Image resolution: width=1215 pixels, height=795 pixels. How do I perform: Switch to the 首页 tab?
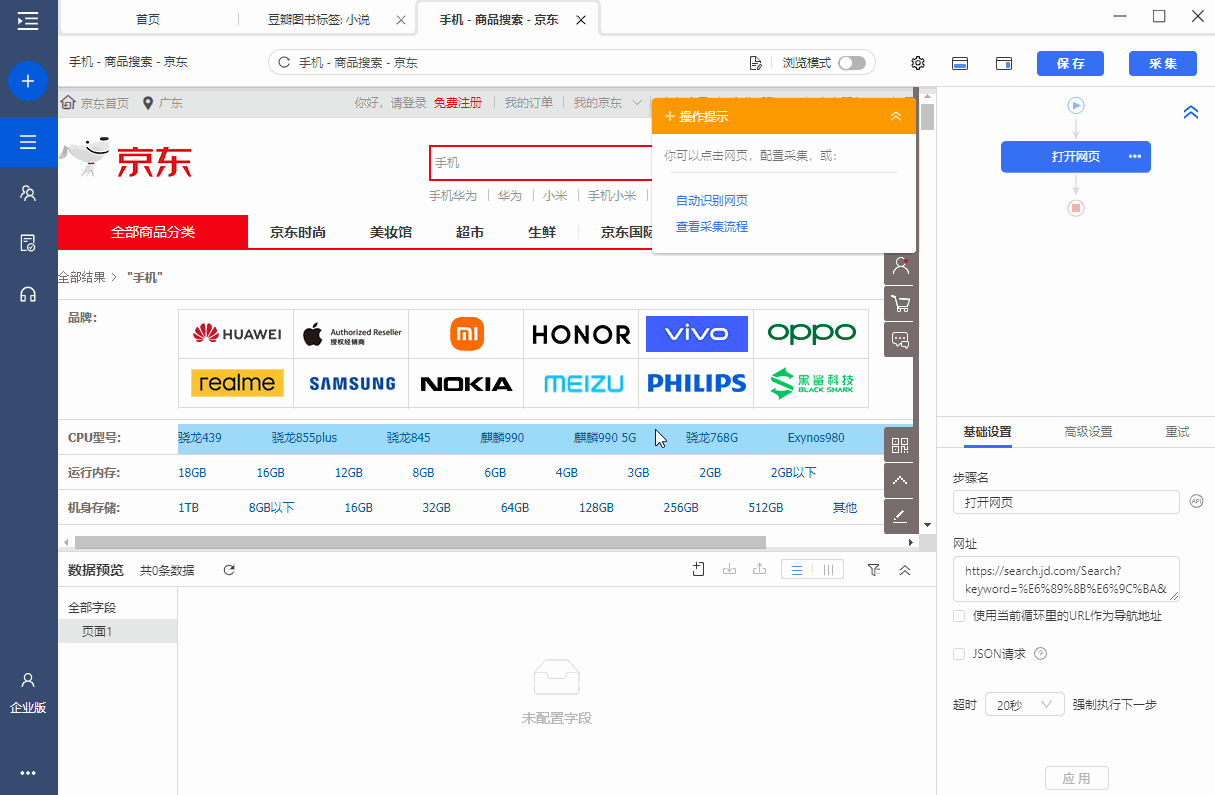coord(148,19)
